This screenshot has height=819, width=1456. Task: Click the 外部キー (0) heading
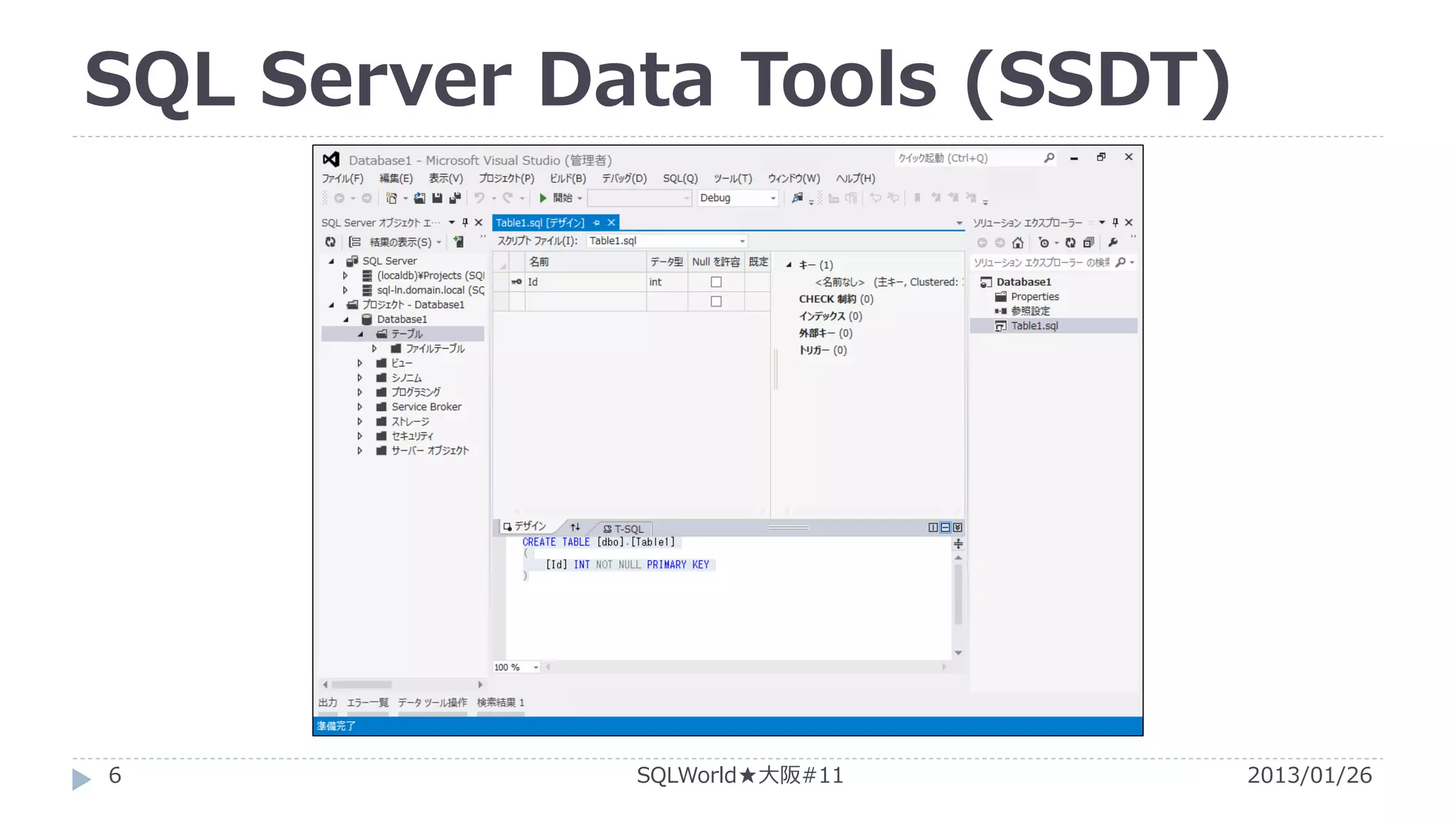point(825,333)
